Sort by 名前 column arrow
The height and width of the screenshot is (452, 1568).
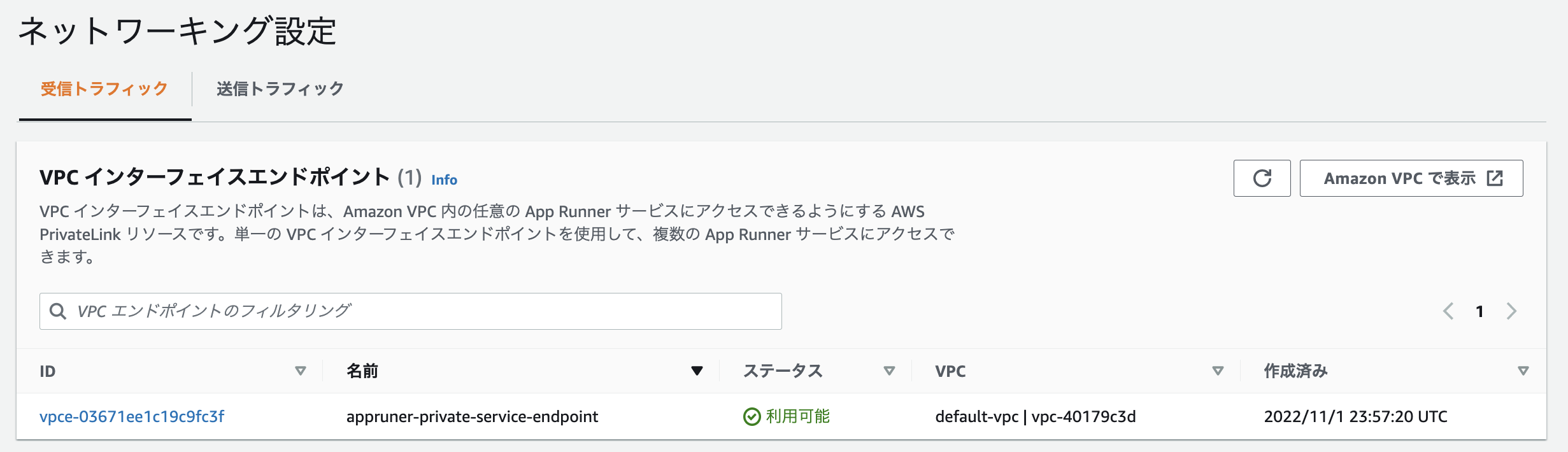click(697, 371)
